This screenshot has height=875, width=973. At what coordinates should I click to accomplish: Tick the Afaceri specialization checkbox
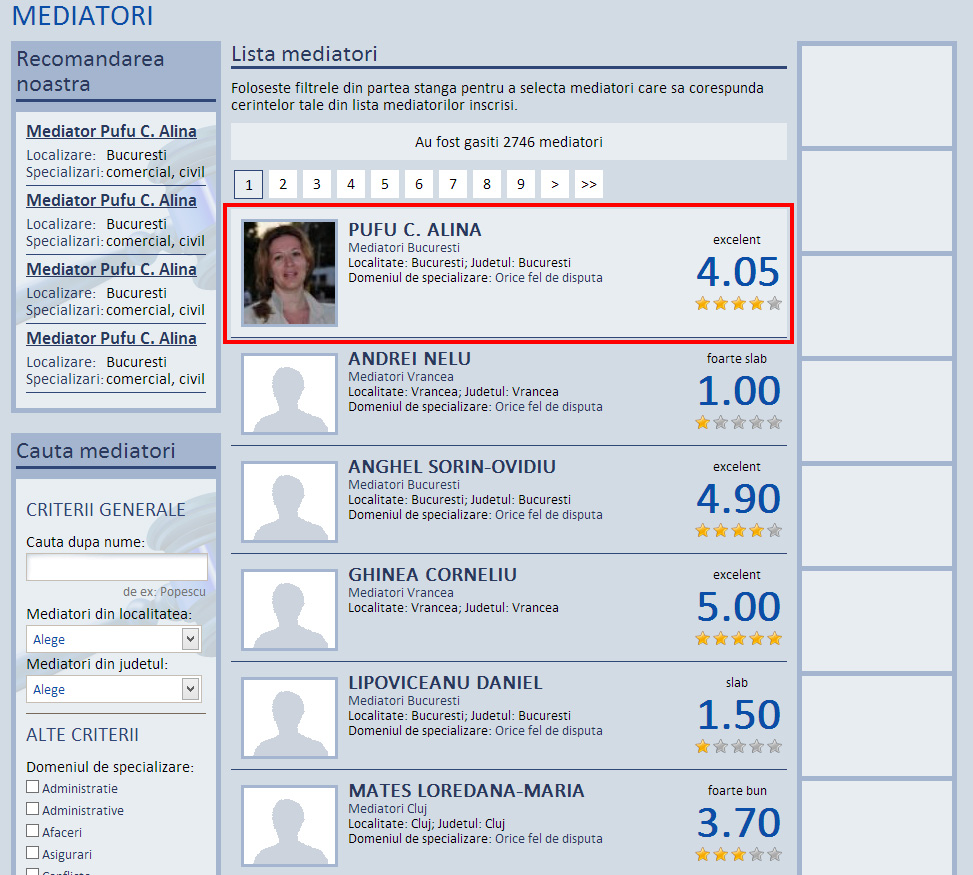pos(33,831)
